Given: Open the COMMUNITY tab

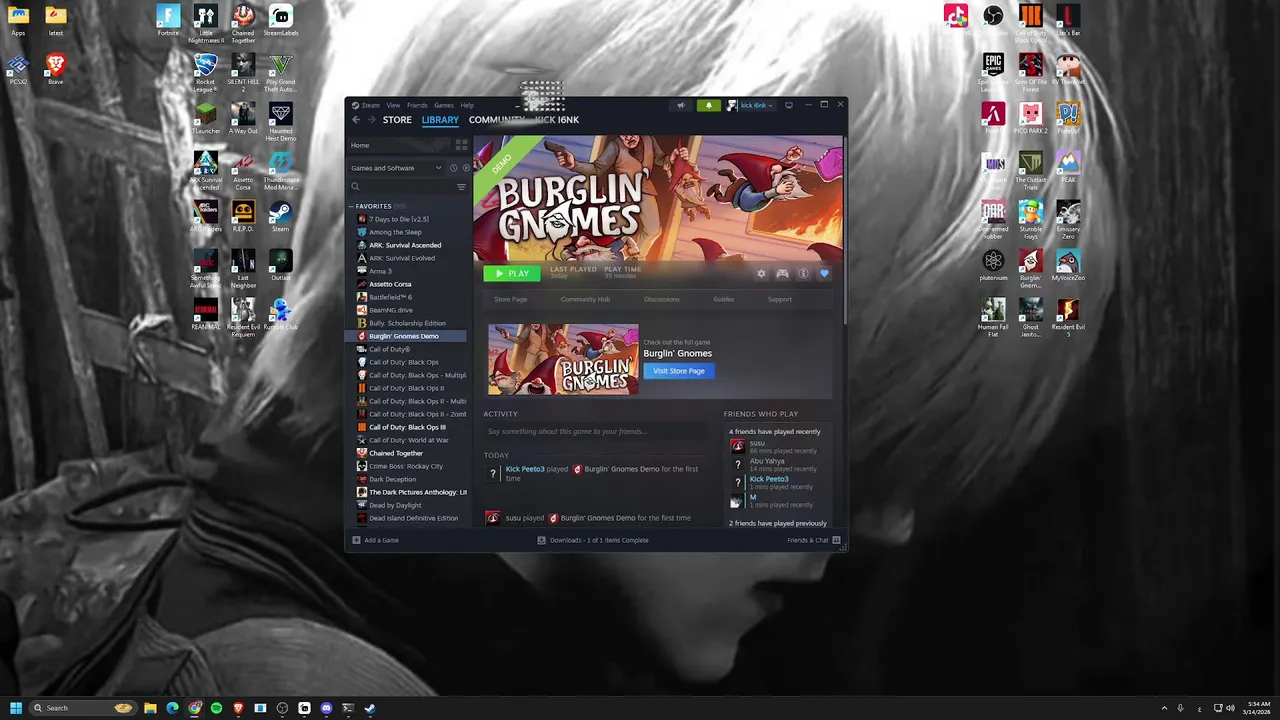Looking at the screenshot, I should point(496,120).
